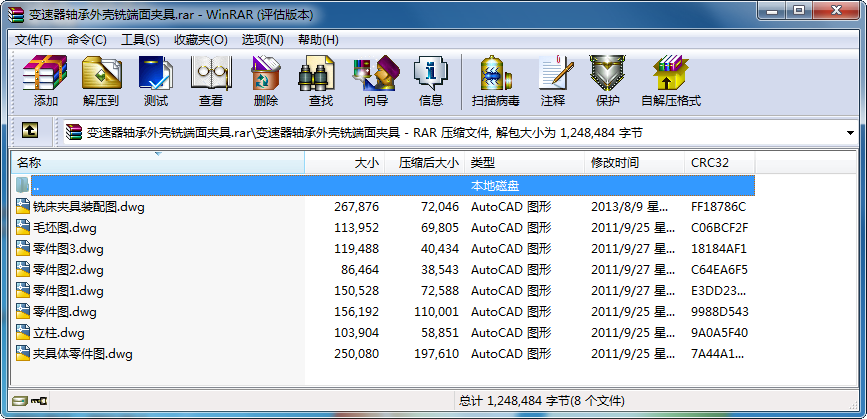Screen dimensions: 867x419
Task: Click the icon of 零件图1.dwg
Action: pos(23,291)
